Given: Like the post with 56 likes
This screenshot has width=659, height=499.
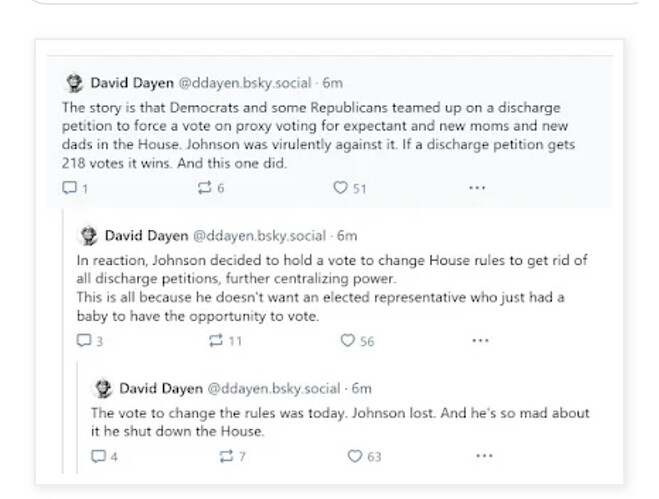Looking at the screenshot, I should pos(357,340).
